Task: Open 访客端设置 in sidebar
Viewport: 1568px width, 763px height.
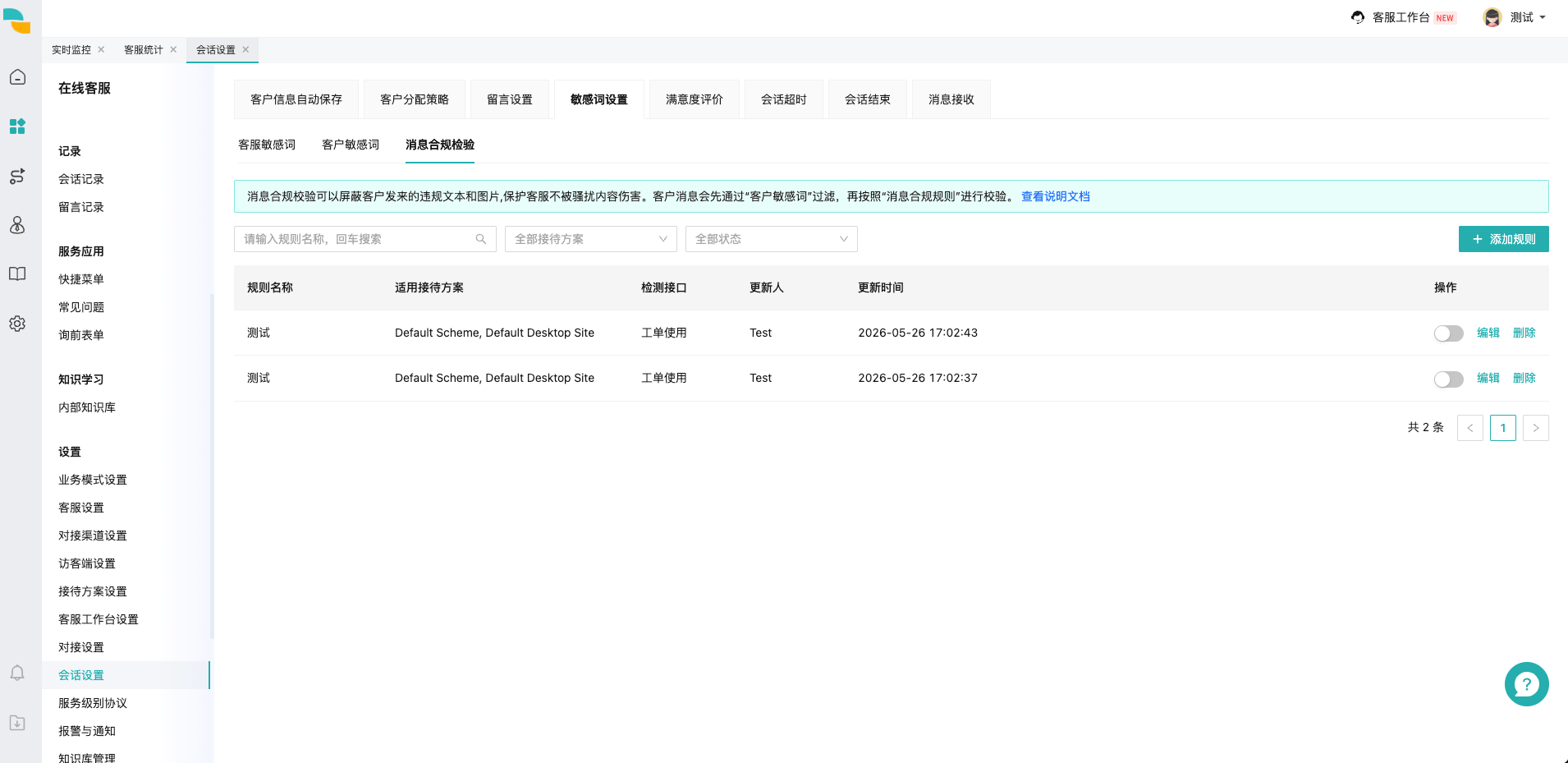Action: tap(87, 563)
